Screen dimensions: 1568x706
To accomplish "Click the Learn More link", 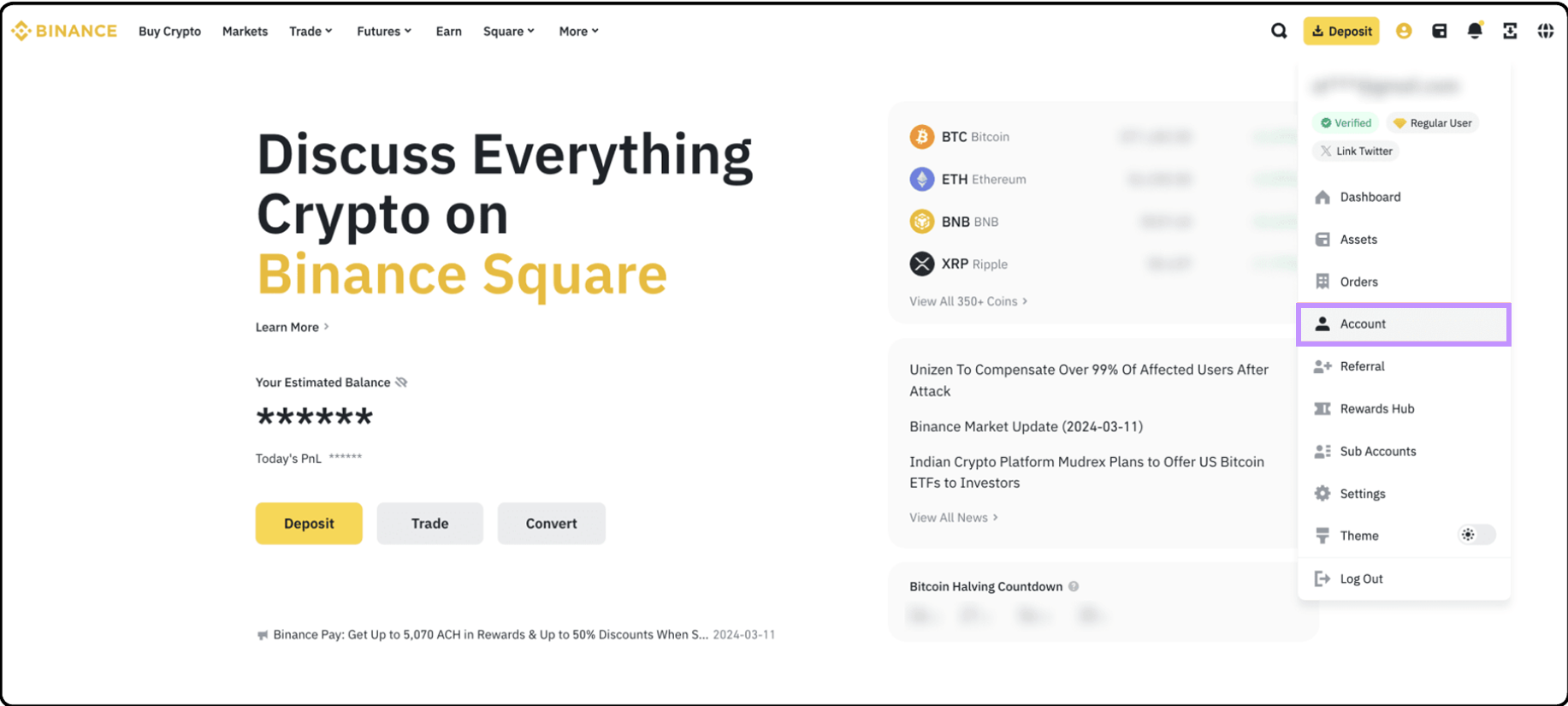I will click(293, 327).
